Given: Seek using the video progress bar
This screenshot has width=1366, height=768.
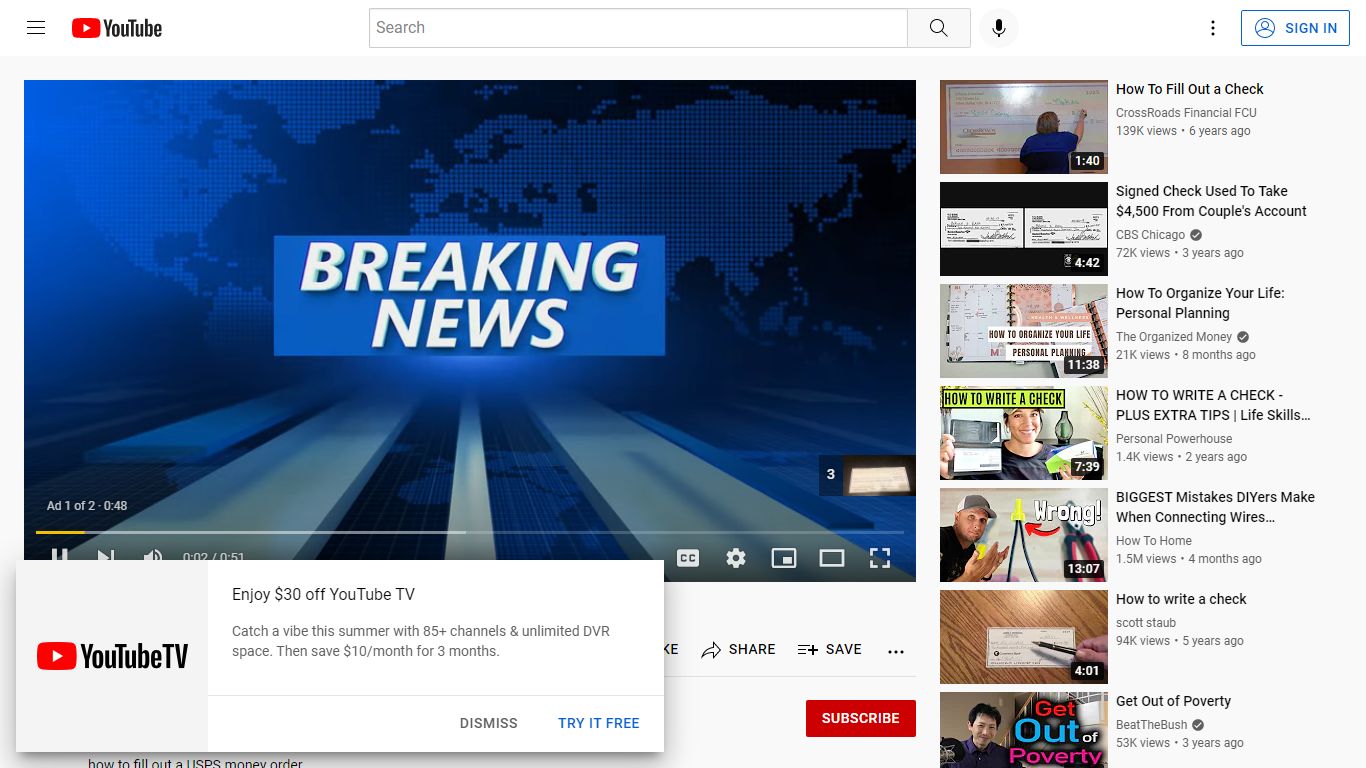Looking at the screenshot, I should pyautogui.click(x=470, y=532).
